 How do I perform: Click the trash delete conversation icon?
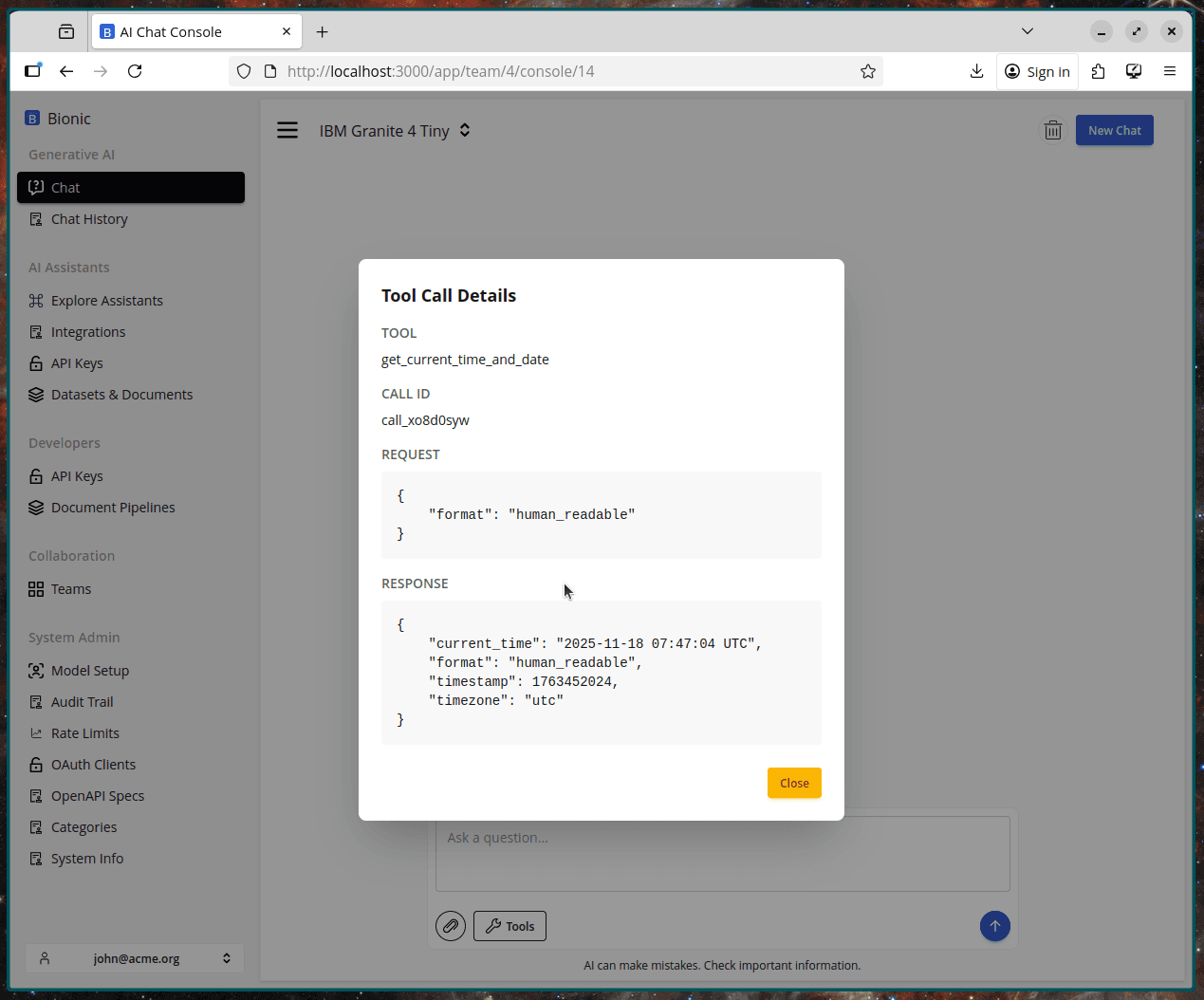pos(1052,131)
